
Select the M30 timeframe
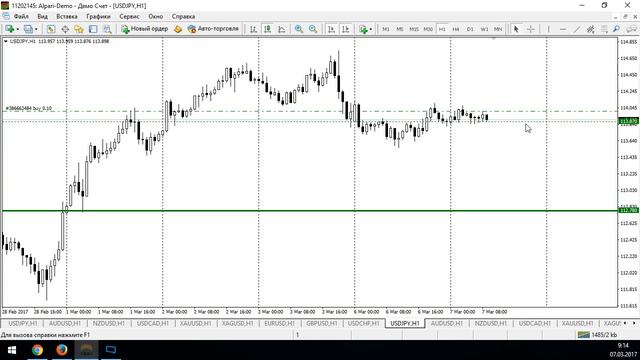coord(428,29)
